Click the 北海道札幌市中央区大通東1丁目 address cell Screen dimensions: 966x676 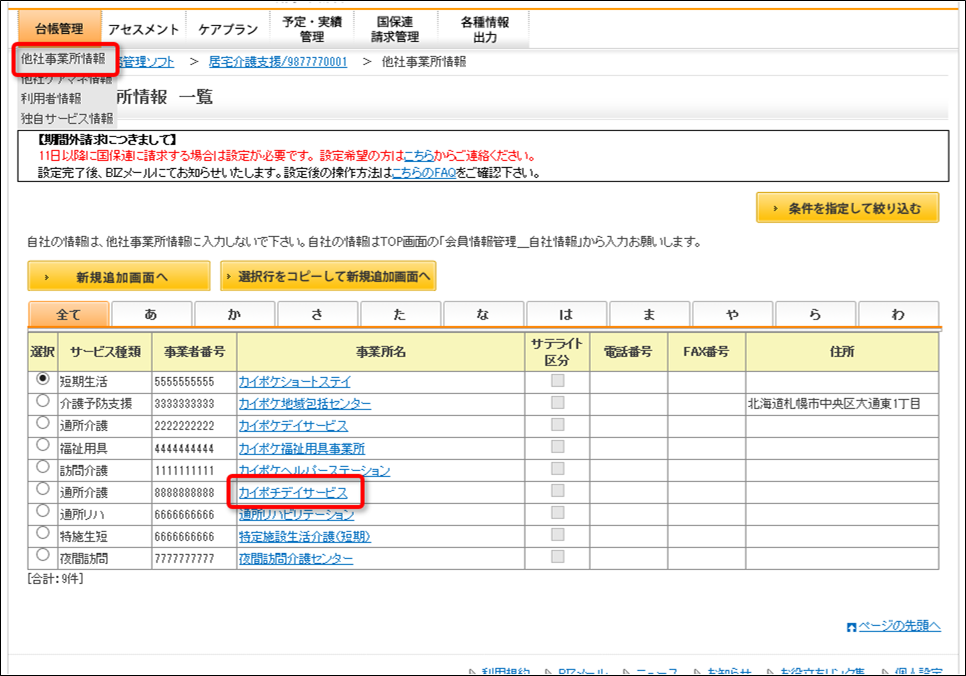click(842, 404)
